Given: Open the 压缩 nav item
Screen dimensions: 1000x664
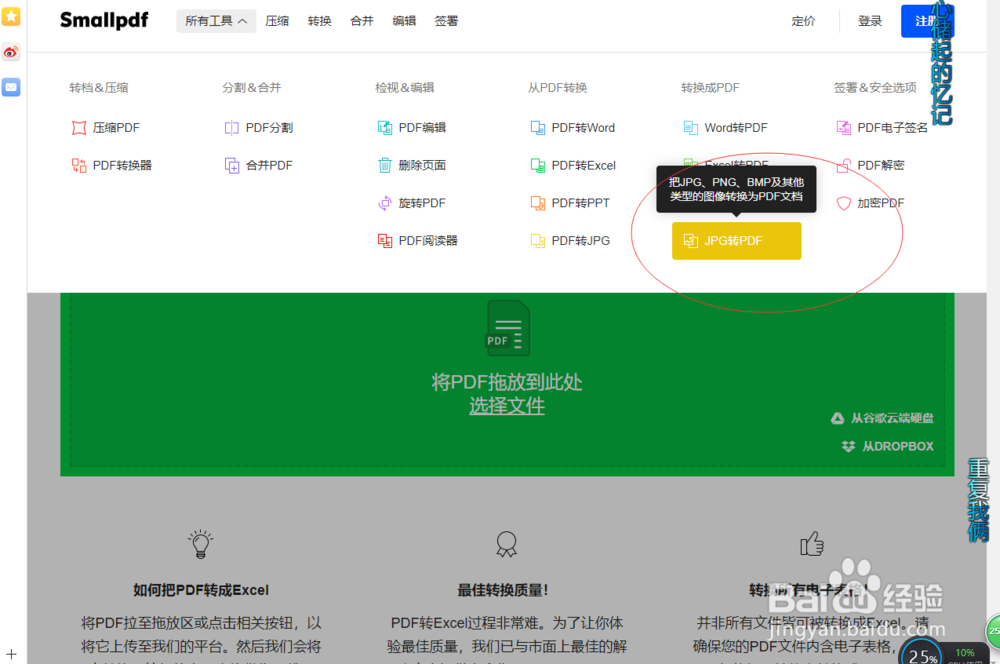Looking at the screenshot, I should (x=277, y=21).
